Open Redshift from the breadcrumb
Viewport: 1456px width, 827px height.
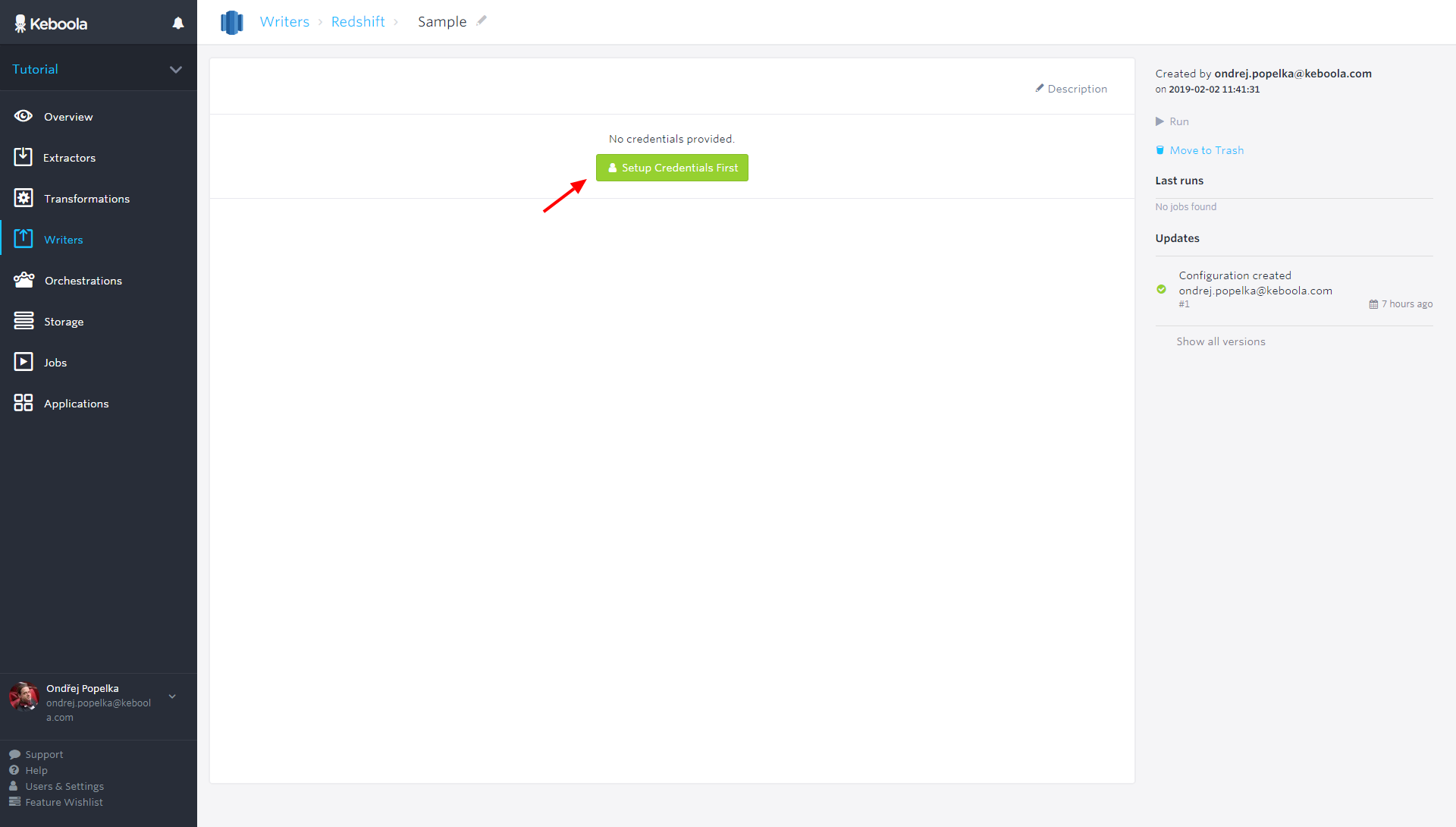[x=358, y=21]
